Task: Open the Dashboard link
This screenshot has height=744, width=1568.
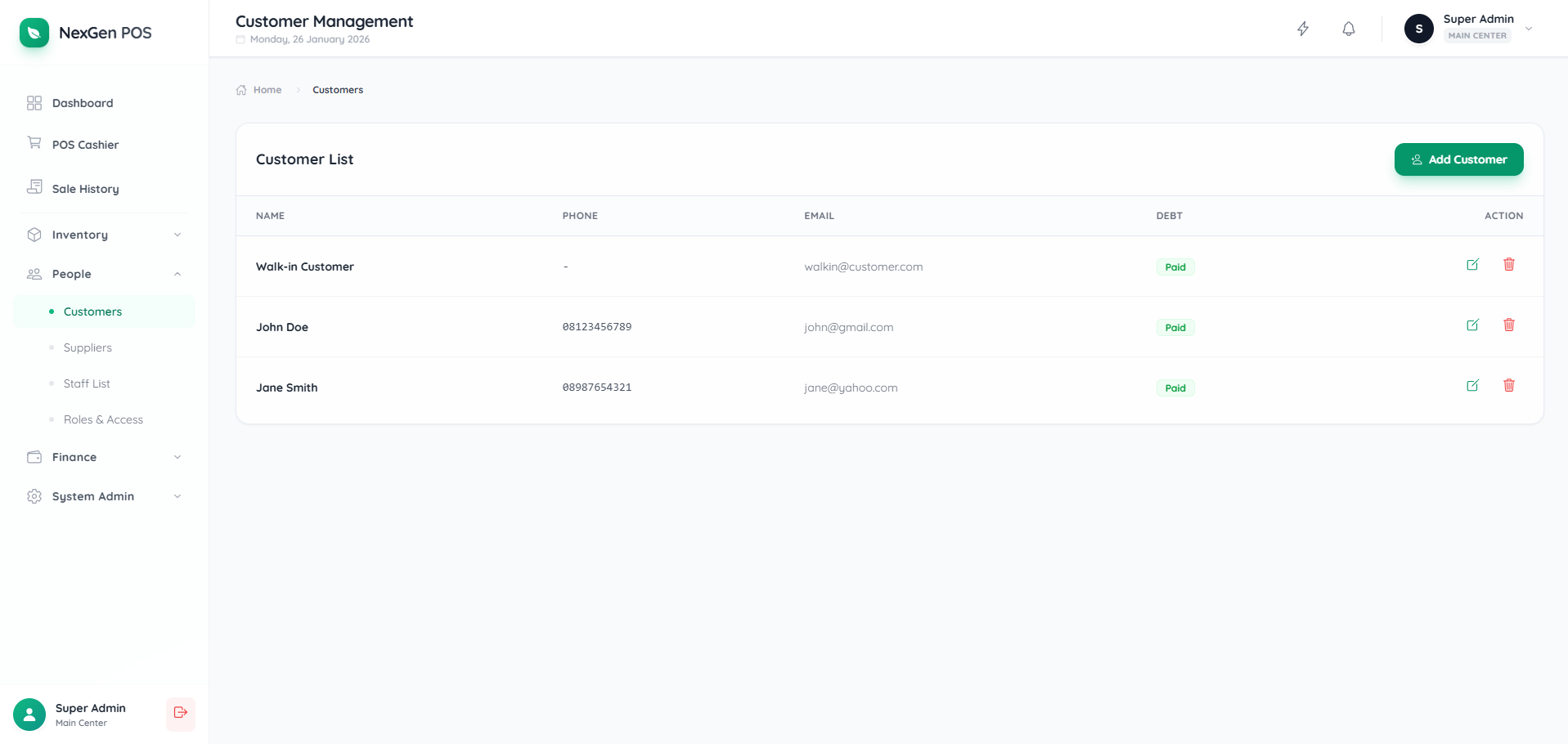Action: (82, 103)
